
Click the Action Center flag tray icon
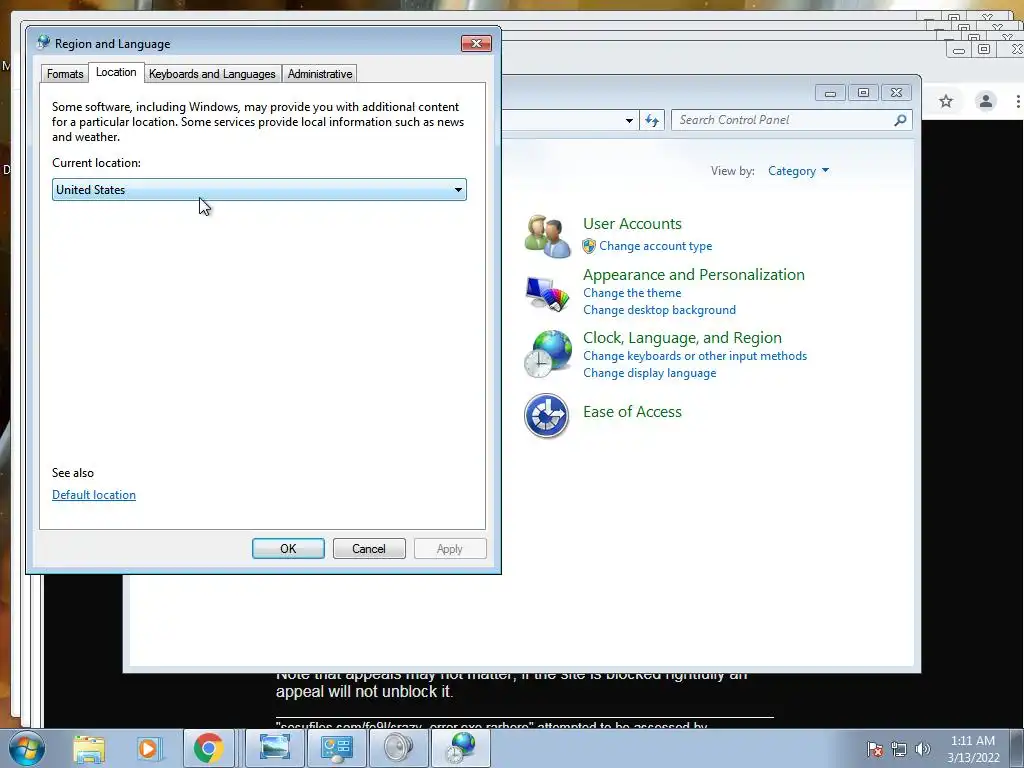coord(874,749)
